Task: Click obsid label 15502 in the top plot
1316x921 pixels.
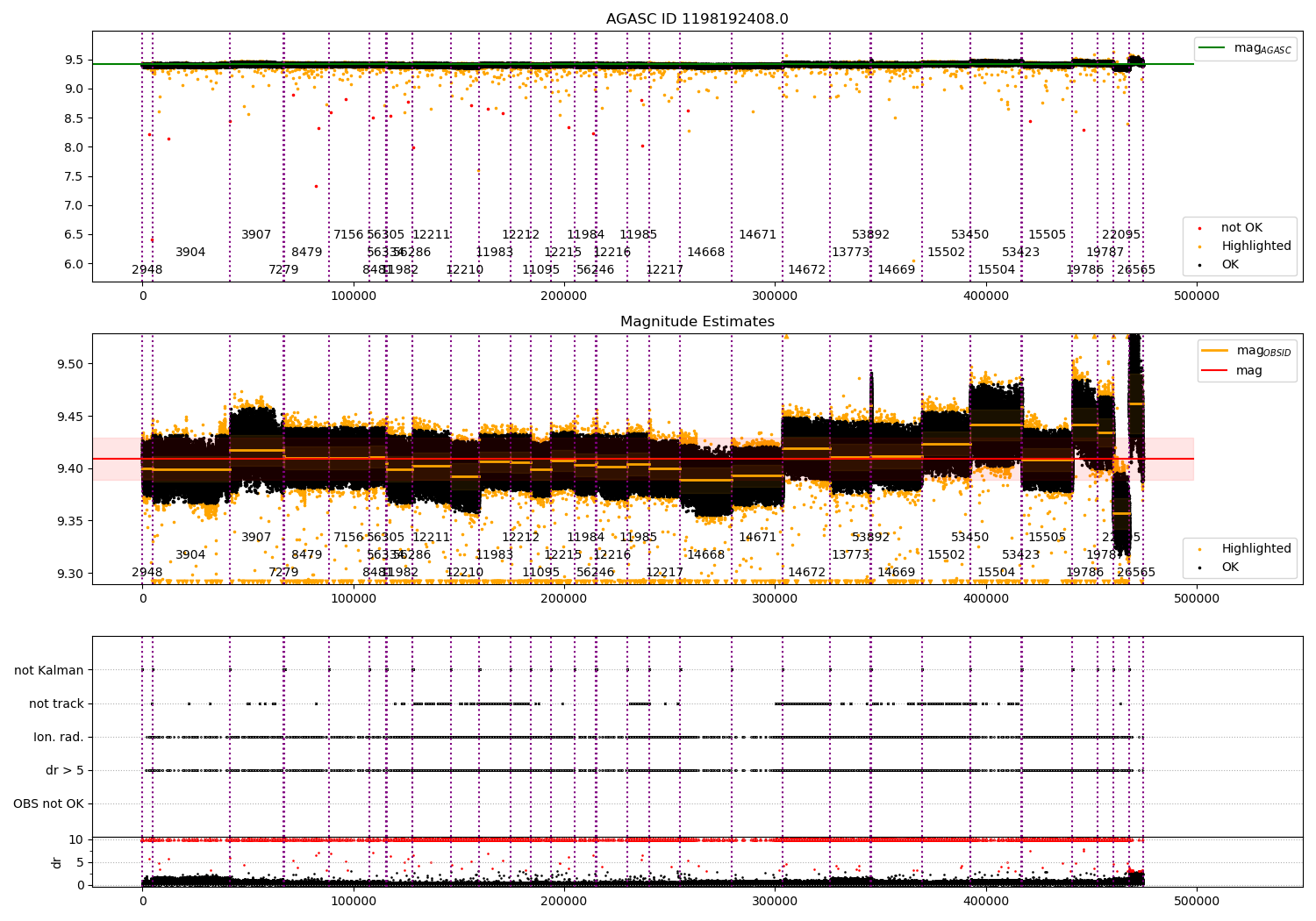Action: click(x=947, y=252)
